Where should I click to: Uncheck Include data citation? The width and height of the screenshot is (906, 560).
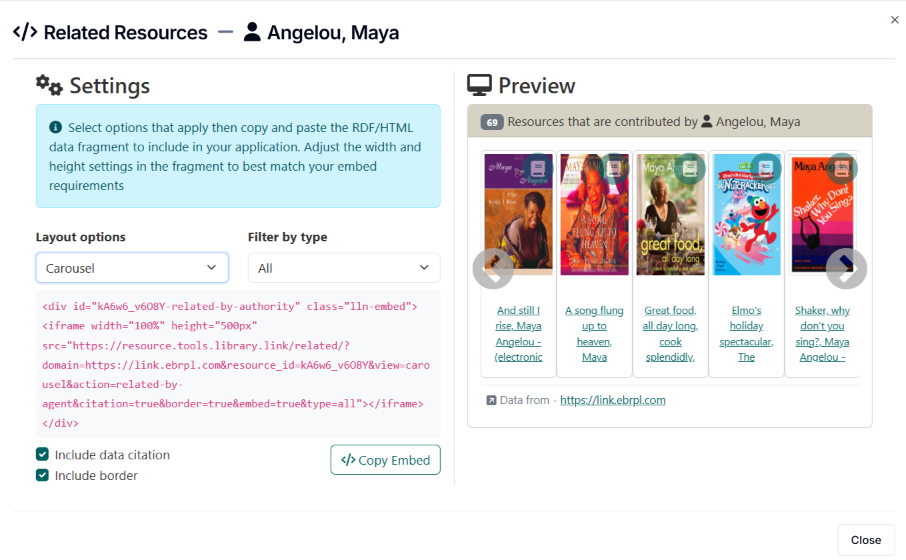43,455
